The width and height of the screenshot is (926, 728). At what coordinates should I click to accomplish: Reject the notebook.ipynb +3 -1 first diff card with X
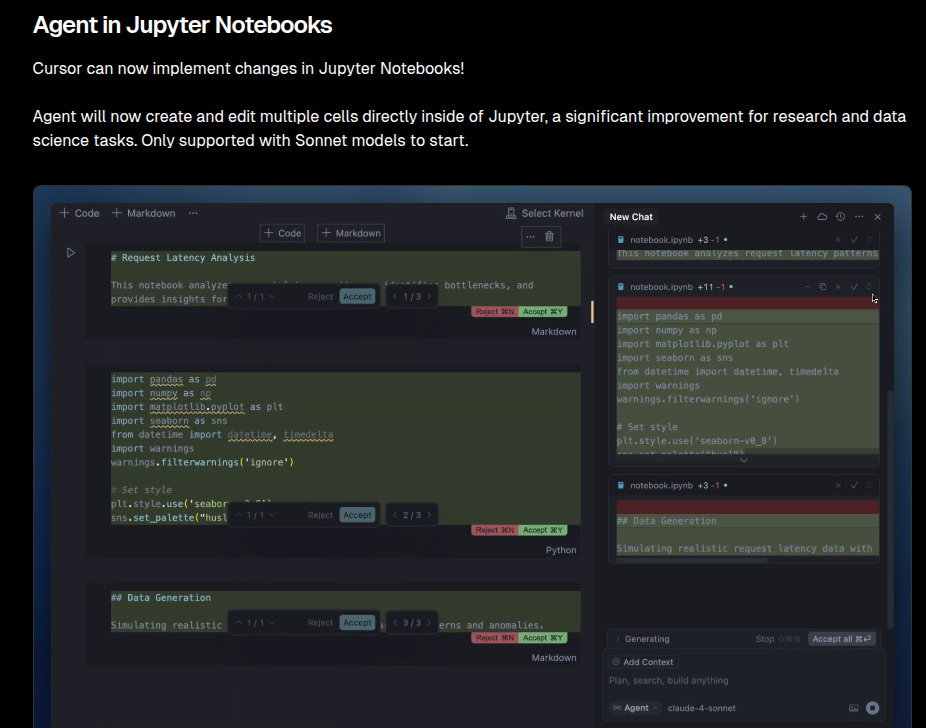click(x=838, y=240)
